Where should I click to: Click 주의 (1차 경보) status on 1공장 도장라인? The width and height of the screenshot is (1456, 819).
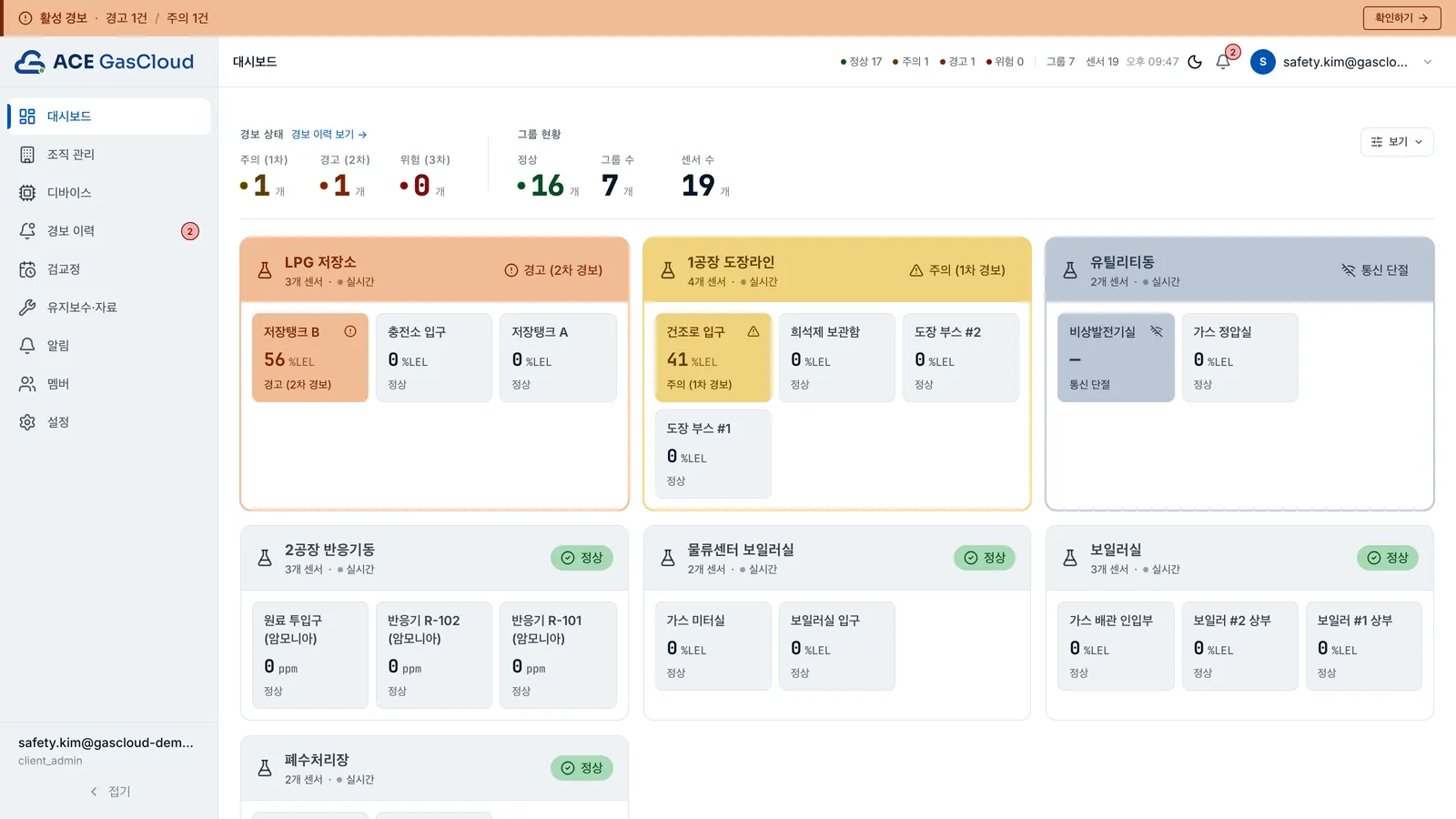tap(957, 270)
